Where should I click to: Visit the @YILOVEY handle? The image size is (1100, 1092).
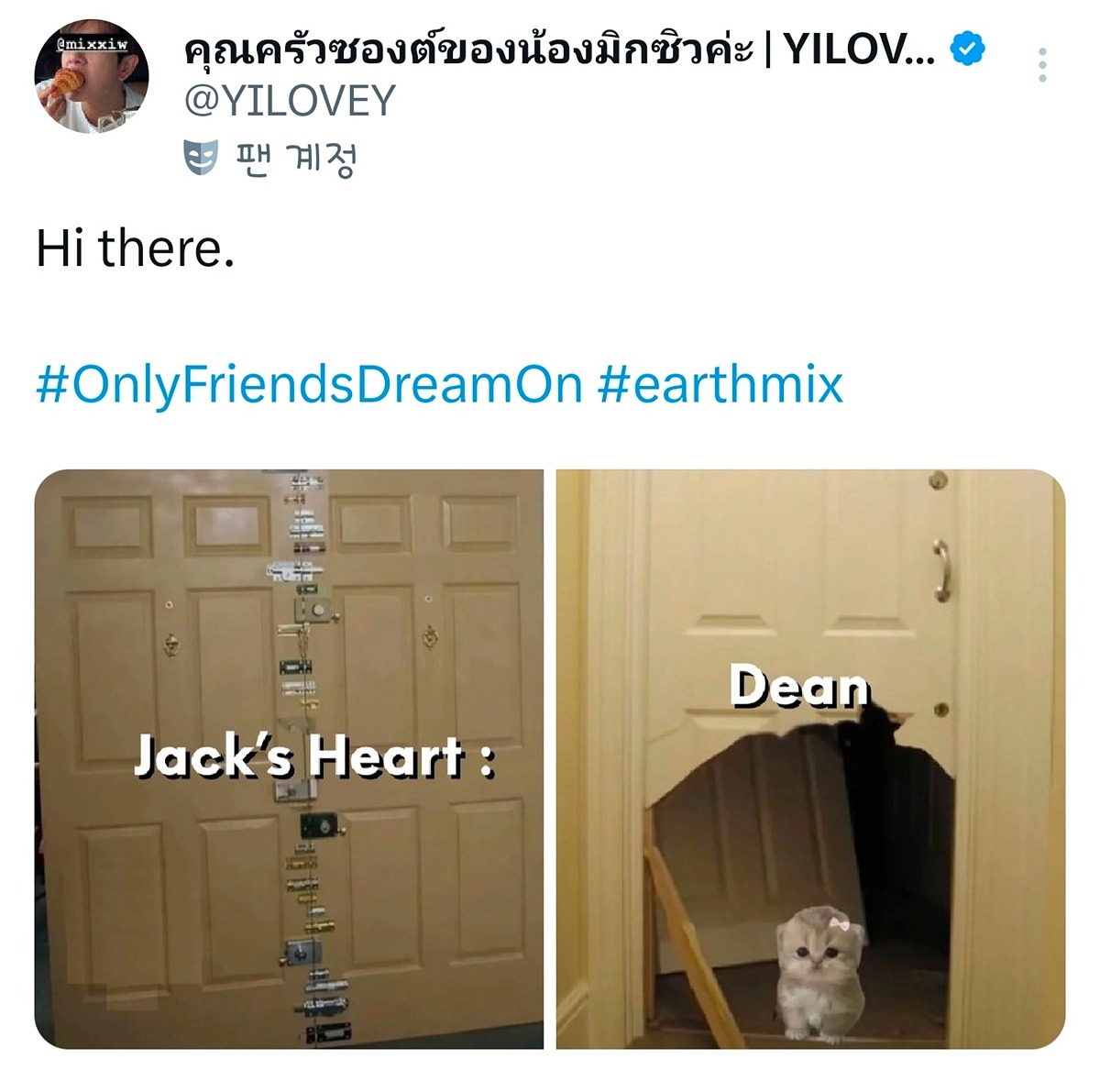[x=290, y=101]
